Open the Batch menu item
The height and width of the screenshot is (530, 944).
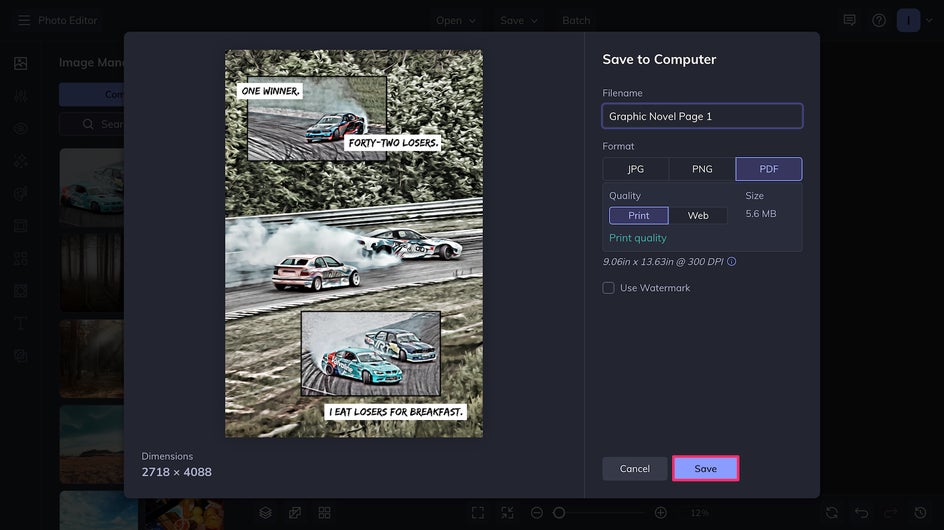pos(576,20)
